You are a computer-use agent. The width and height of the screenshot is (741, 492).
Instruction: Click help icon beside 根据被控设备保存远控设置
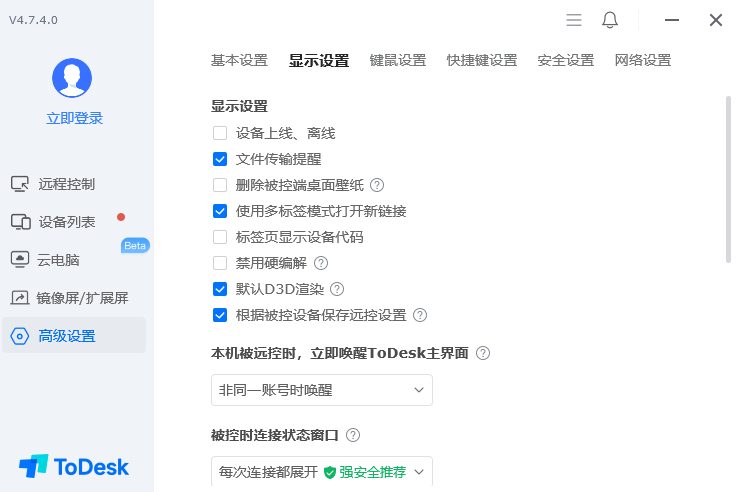pos(420,315)
